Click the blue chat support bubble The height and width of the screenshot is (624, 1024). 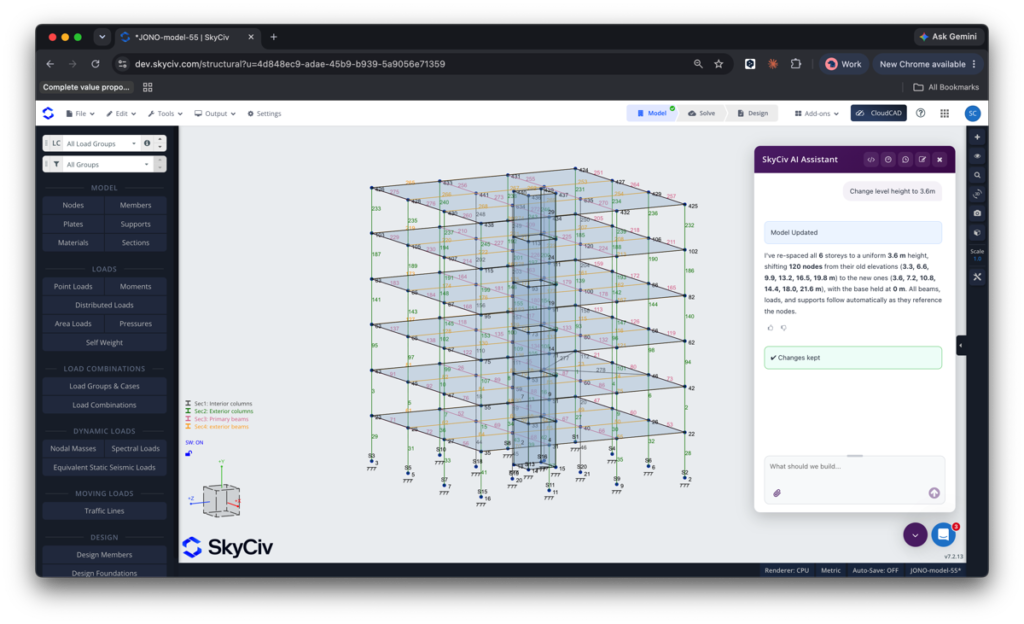pos(943,535)
